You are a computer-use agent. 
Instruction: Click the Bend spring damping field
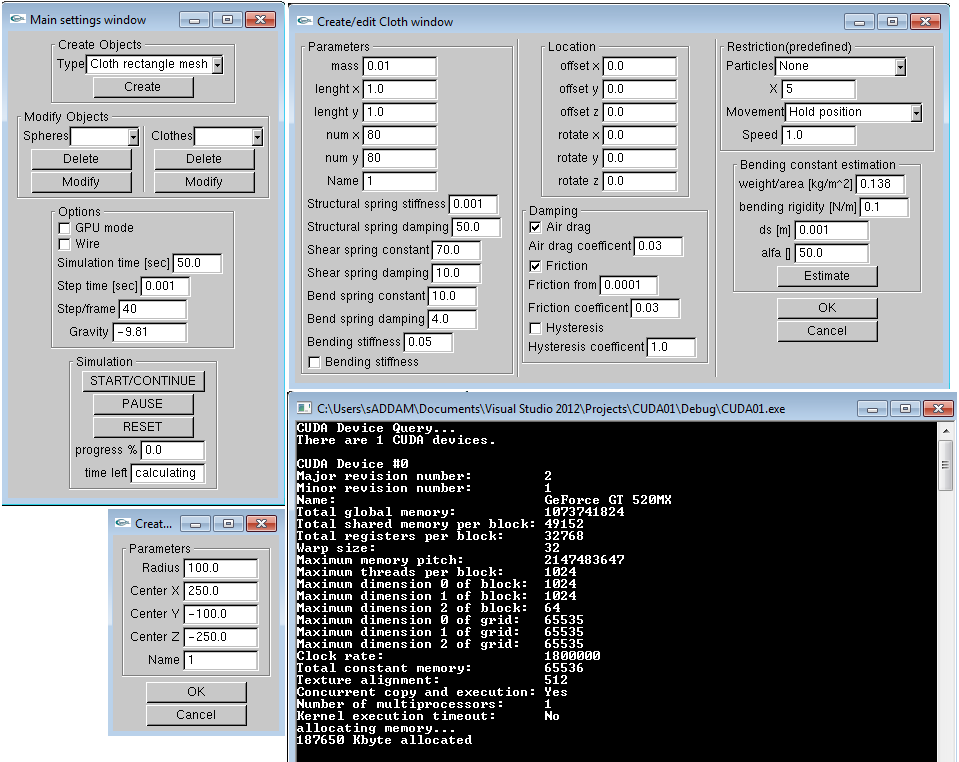coord(453,319)
